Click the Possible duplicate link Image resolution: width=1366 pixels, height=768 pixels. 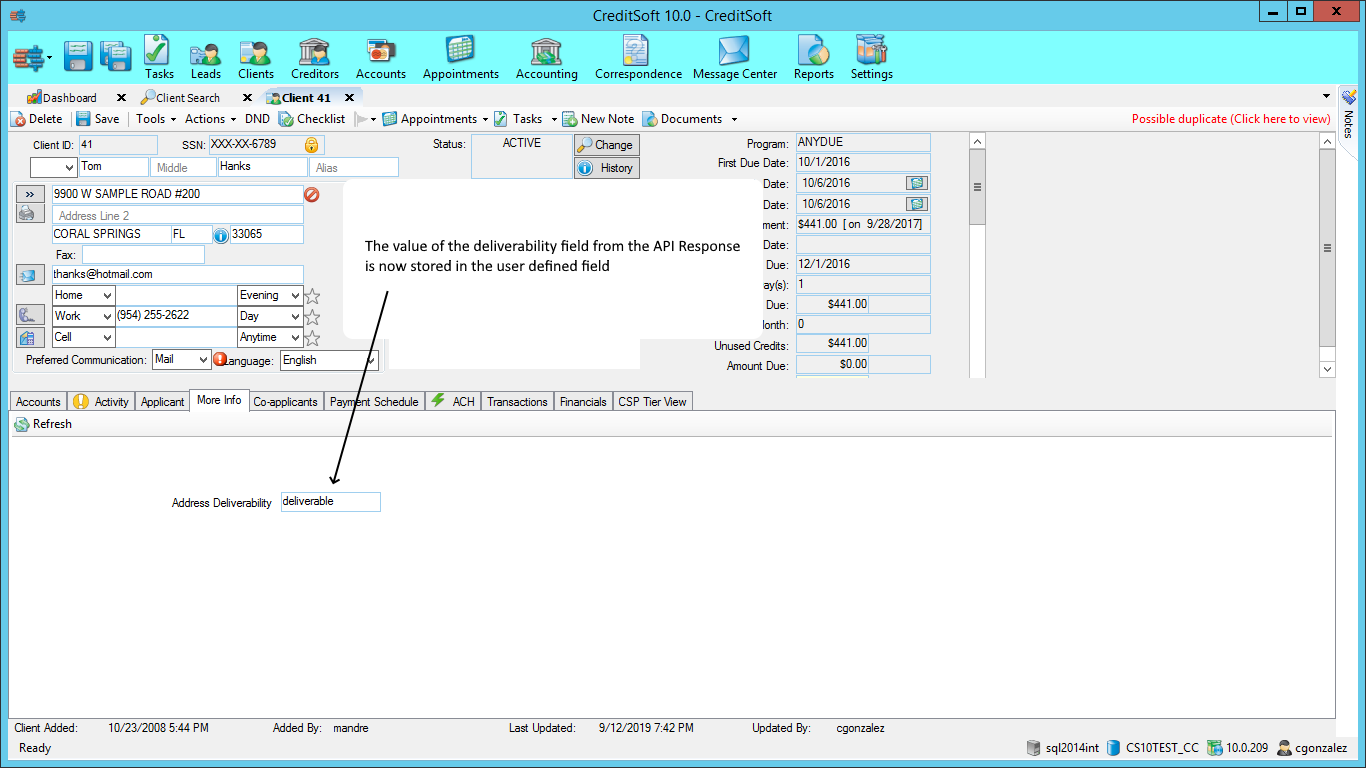tap(1231, 119)
